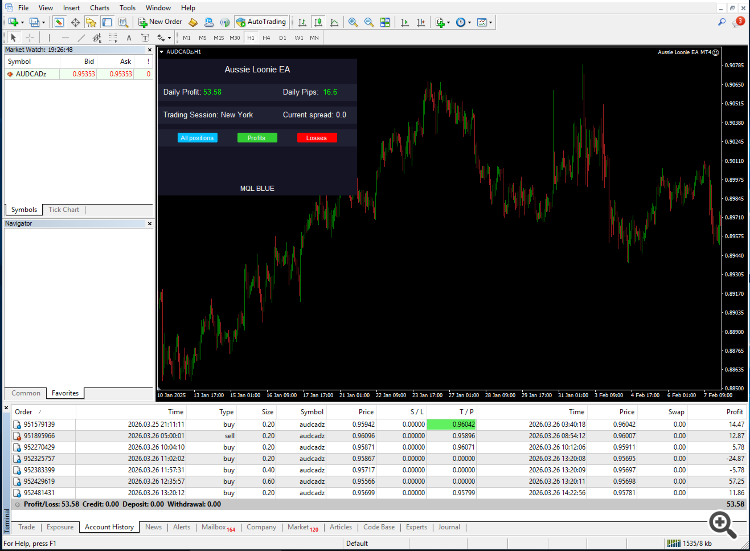Toggle the Data Window crosshair icon
This screenshot has height=551, width=750.
pos(75,22)
